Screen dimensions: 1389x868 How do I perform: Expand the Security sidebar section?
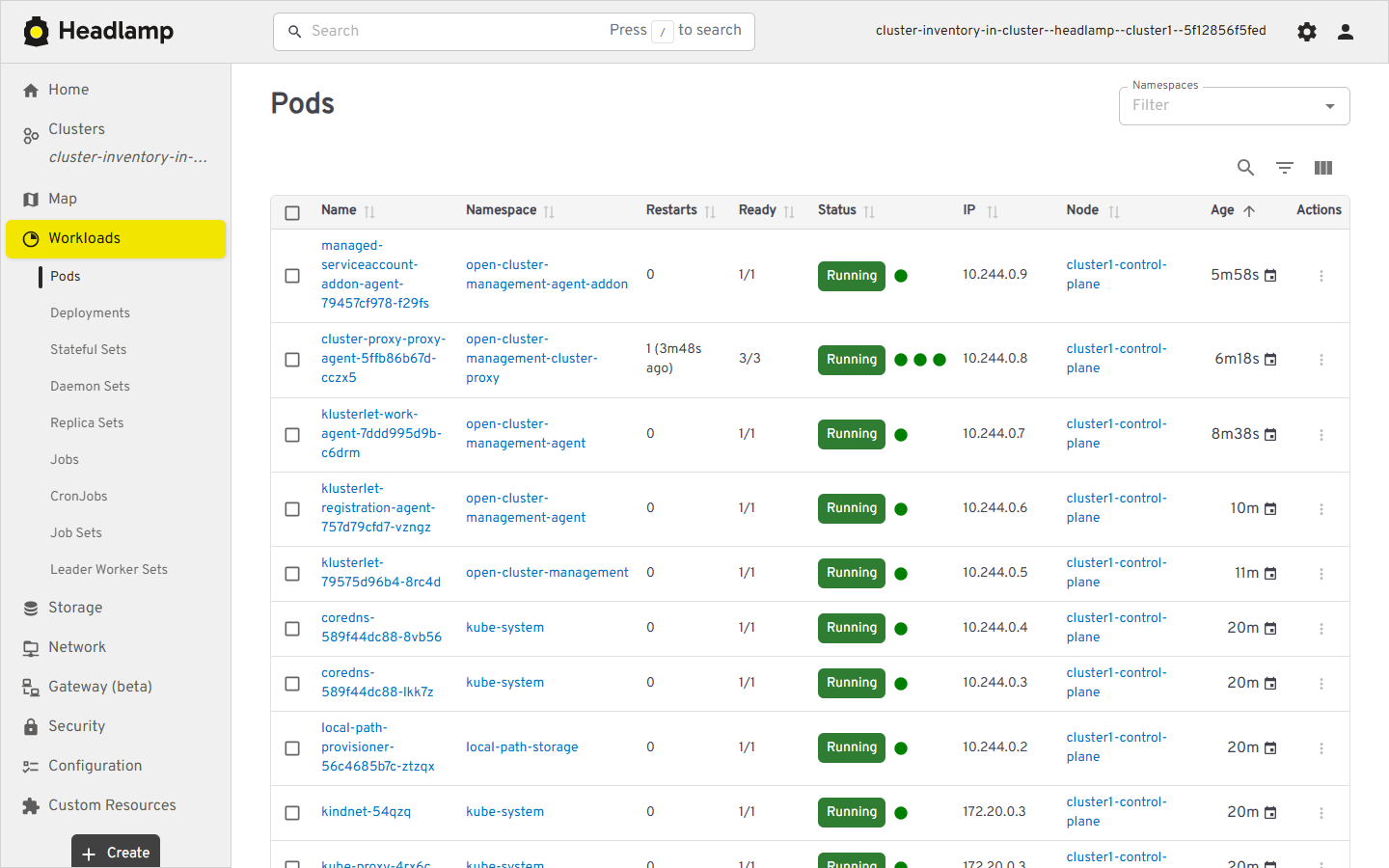(x=116, y=726)
